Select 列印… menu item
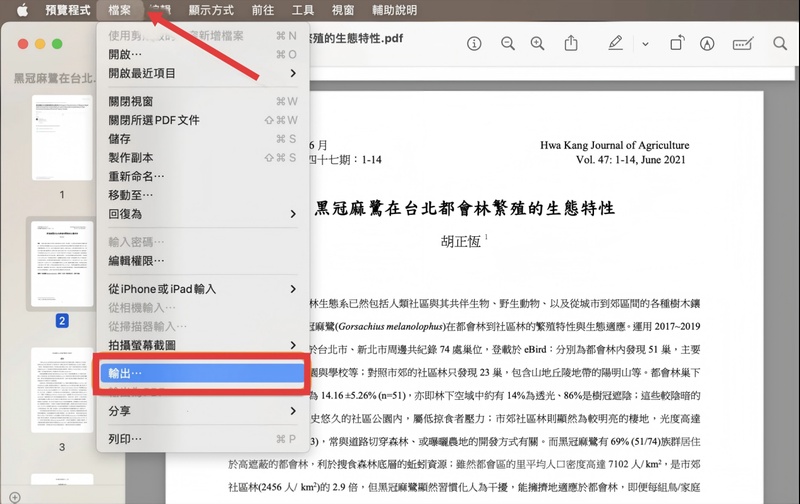Viewport: 800px width, 504px height. [200, 439]
